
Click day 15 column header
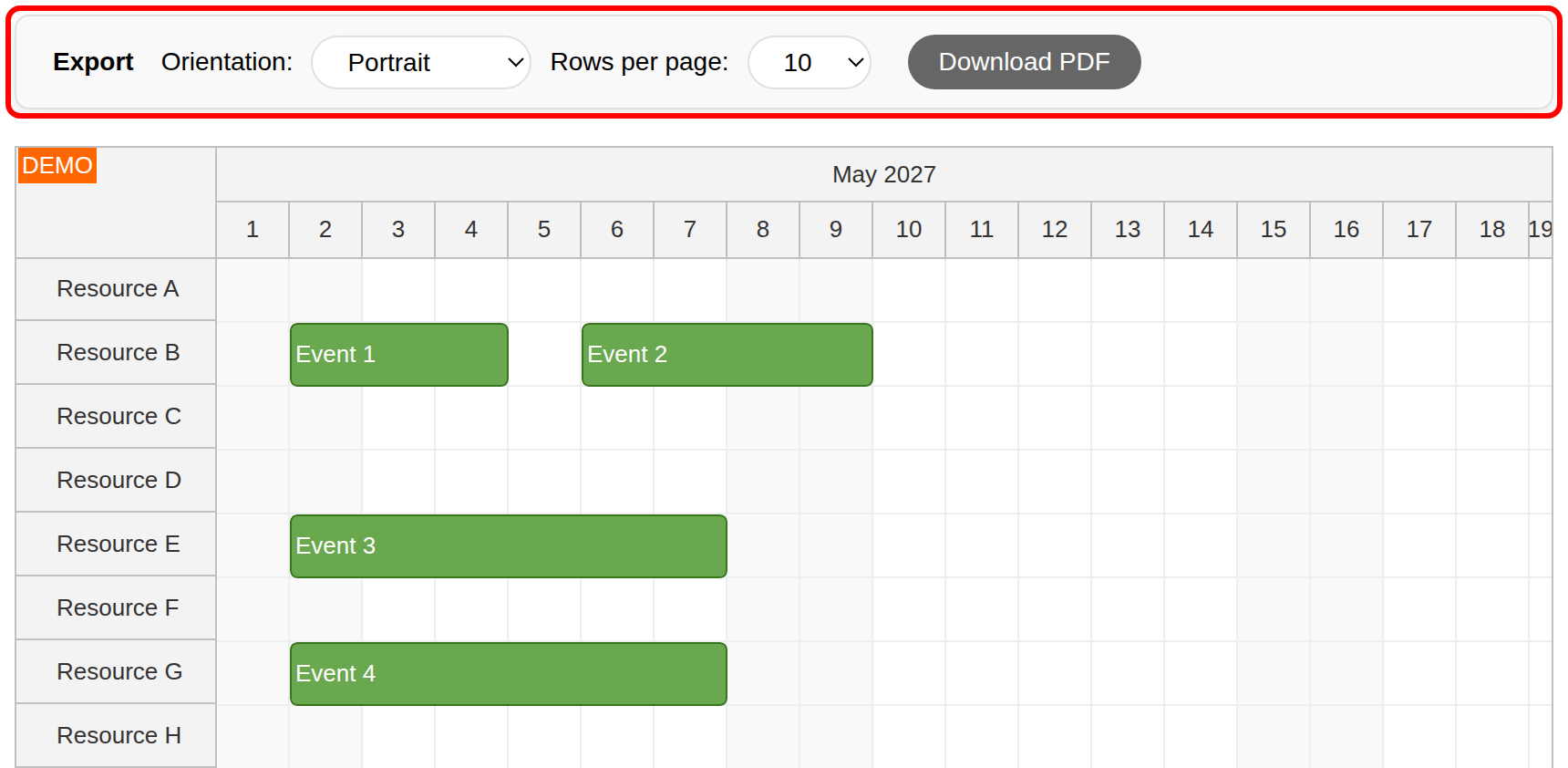(x=1274, y=230)
